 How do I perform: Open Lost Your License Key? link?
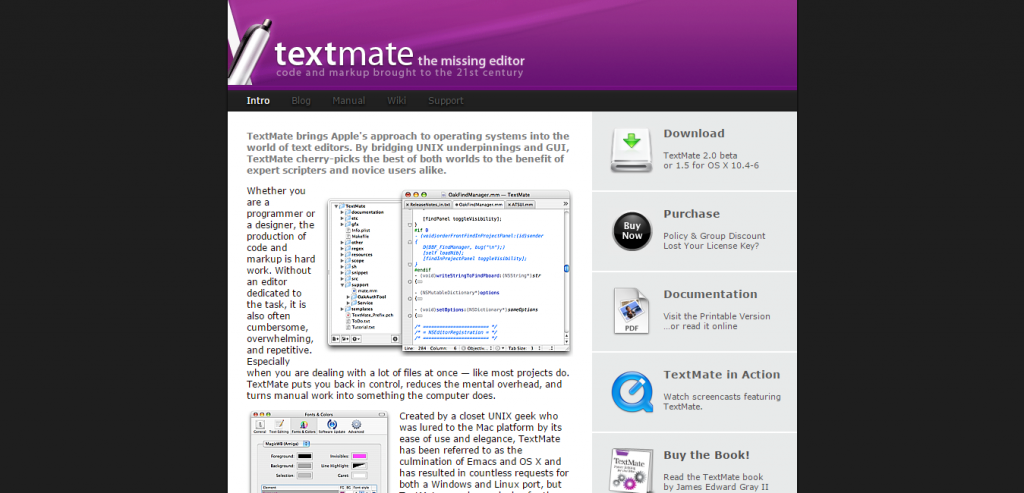[x=711, y=246]
